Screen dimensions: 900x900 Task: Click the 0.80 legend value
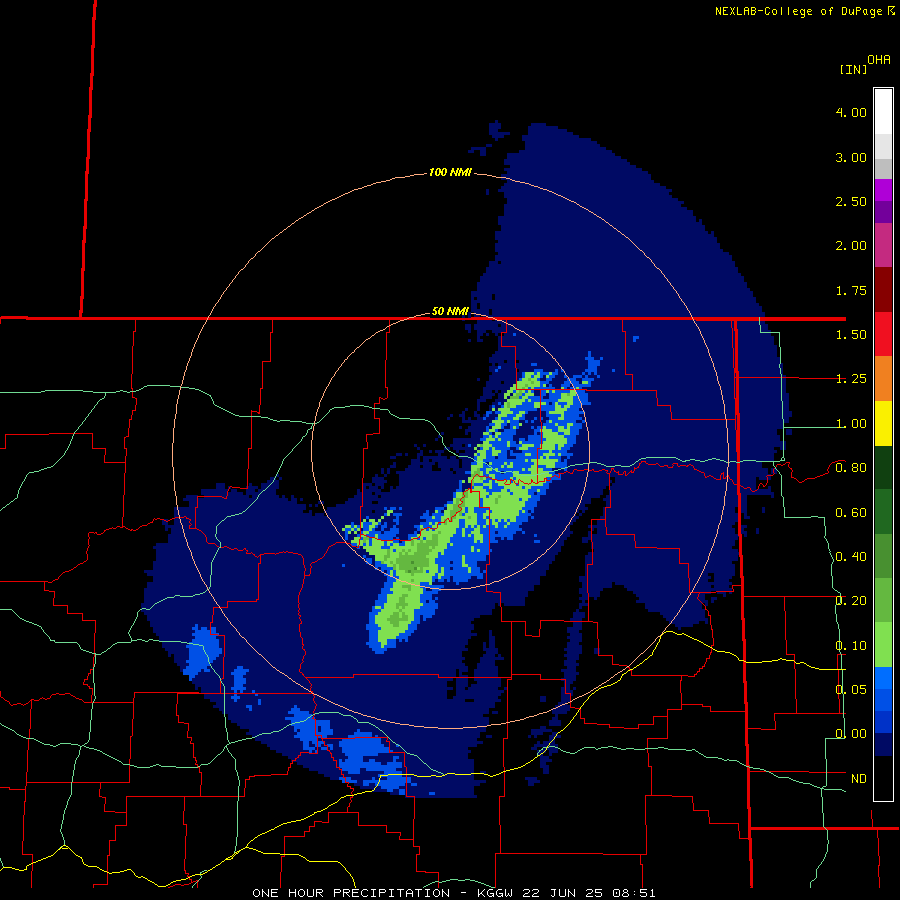(851, 468)
